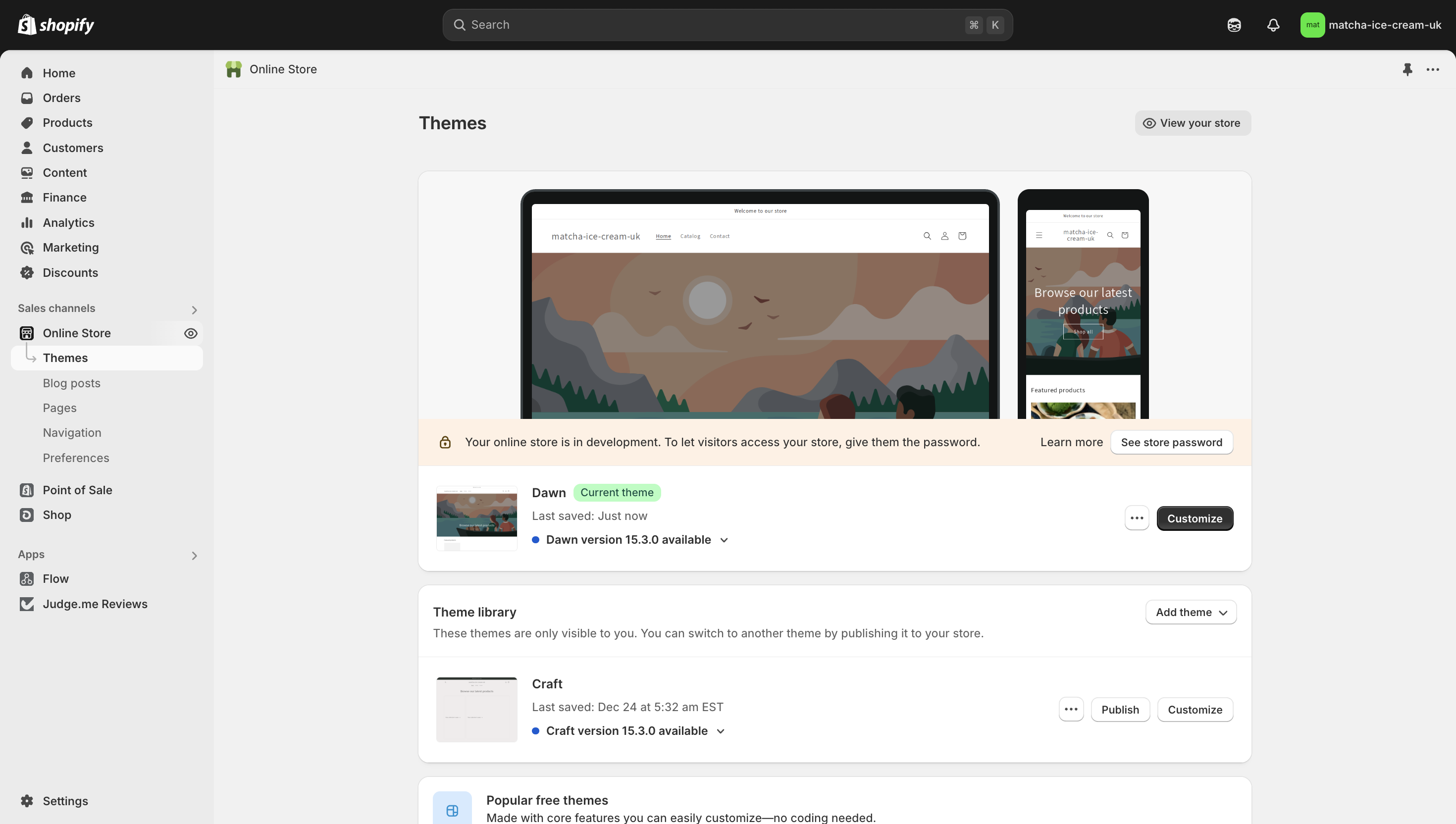Open Navigation settings
The image size is (1456, 824).
(x=72, y=432)
